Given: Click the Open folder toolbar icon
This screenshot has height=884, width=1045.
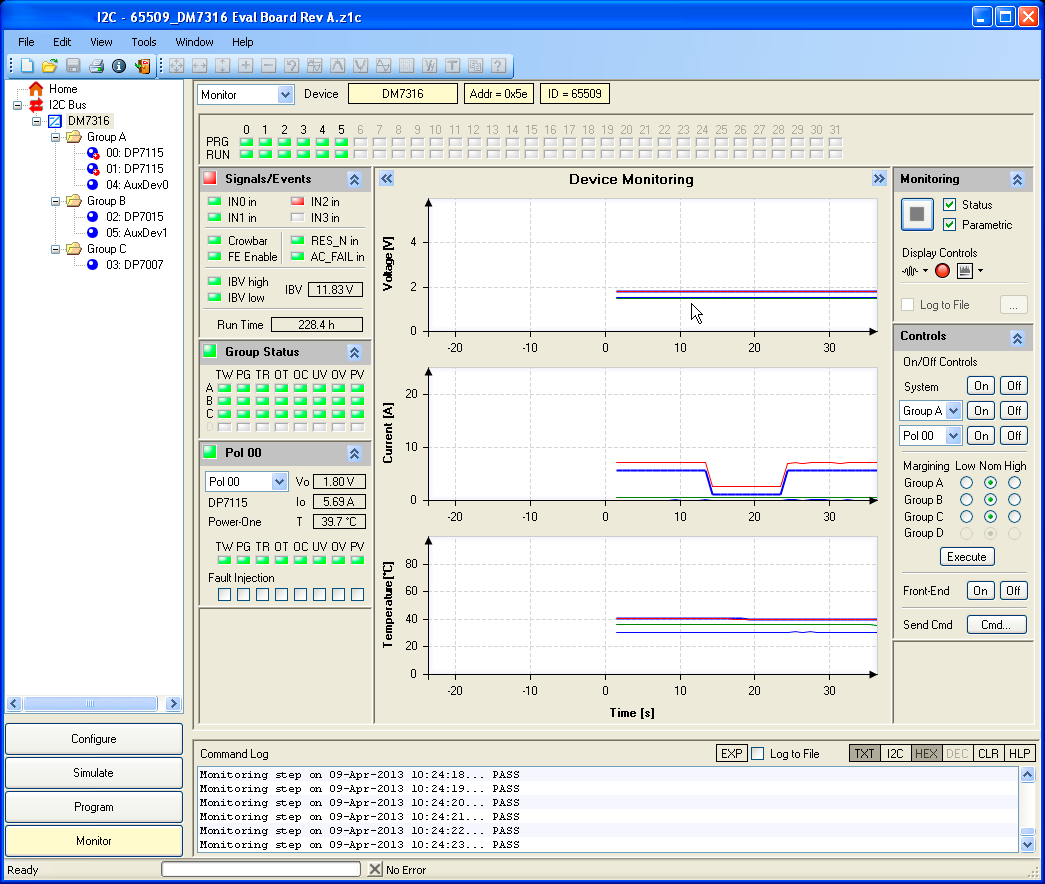Looking at the screenshot, I should [49, 66].
